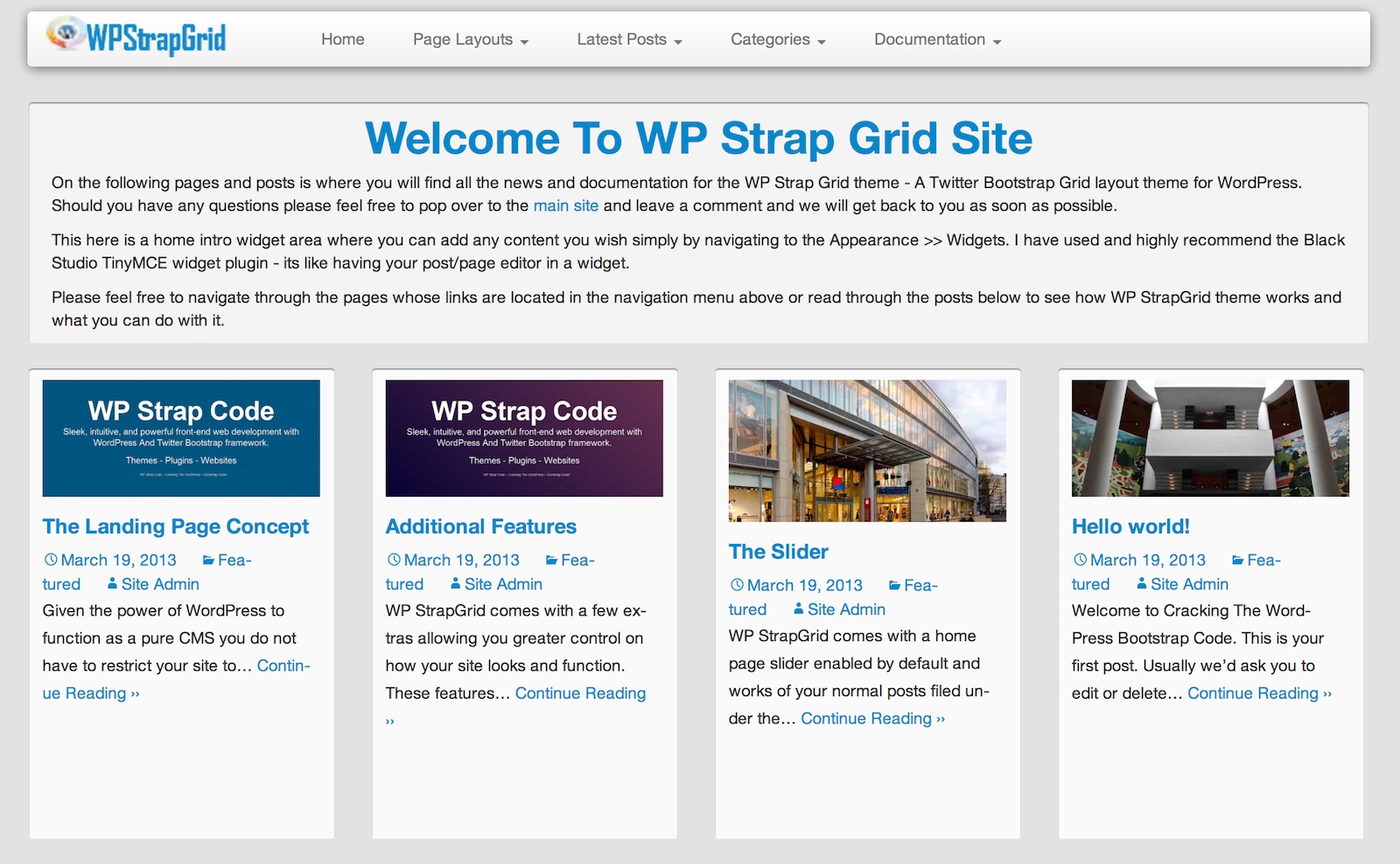Click the clock icon on the Hello world! post

tap(1080, 560)
